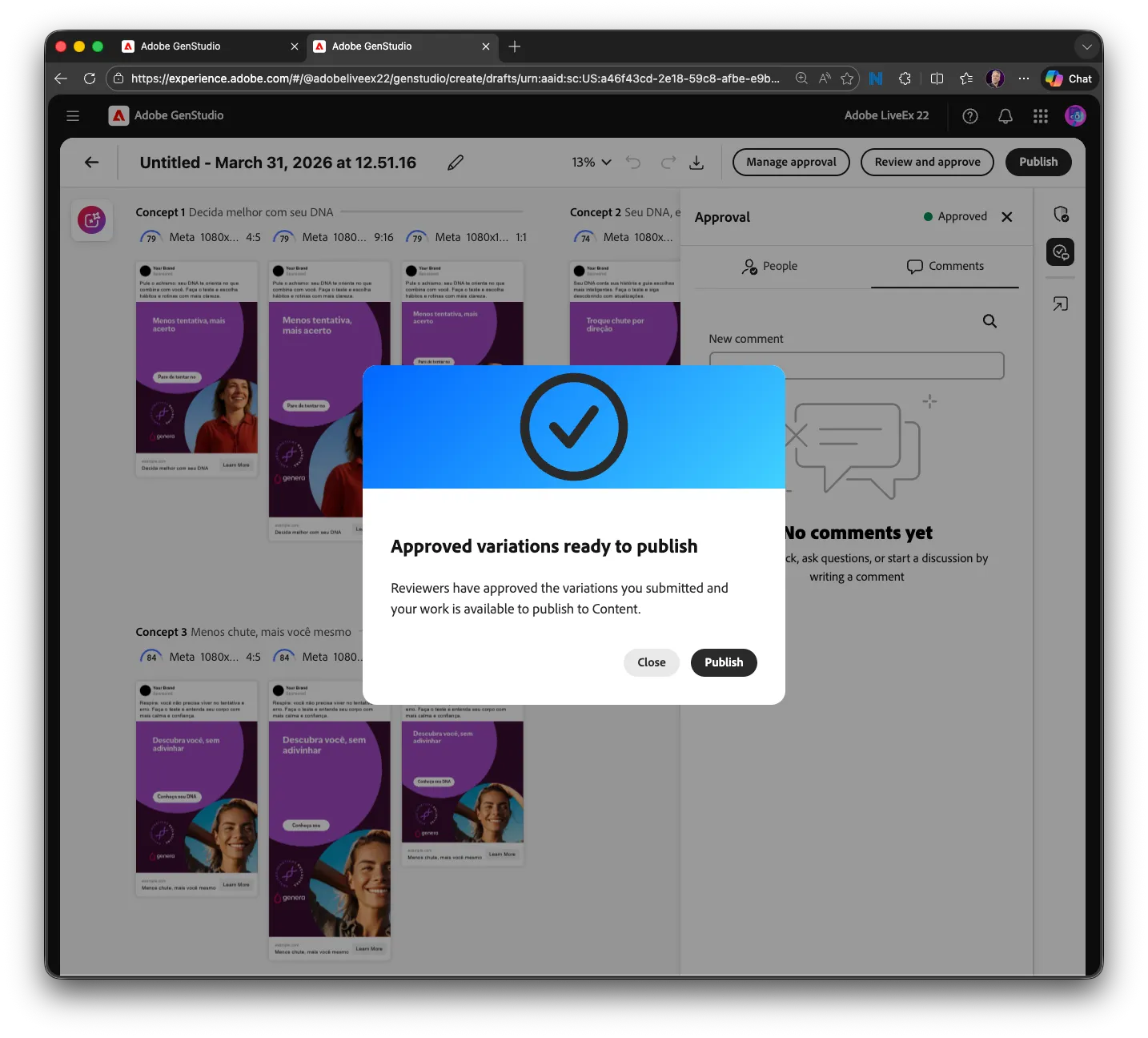Open browser settings and more menu
This screenshot has width=1148, height=1038.
pyautogui.click(x=1024, y=78)
